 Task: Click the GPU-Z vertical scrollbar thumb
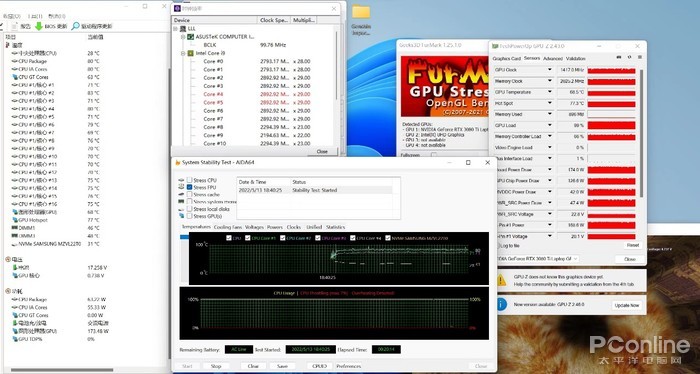coord(642,132)
